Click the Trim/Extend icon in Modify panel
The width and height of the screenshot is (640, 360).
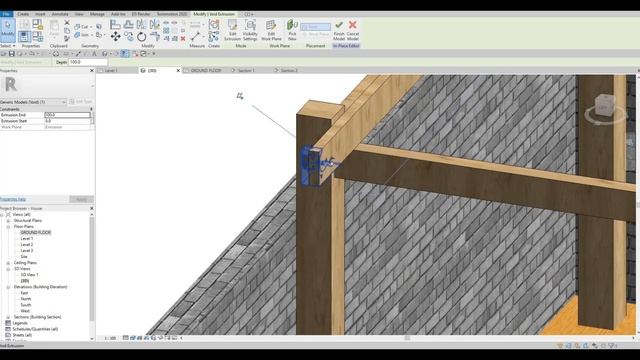pos(155,37)
